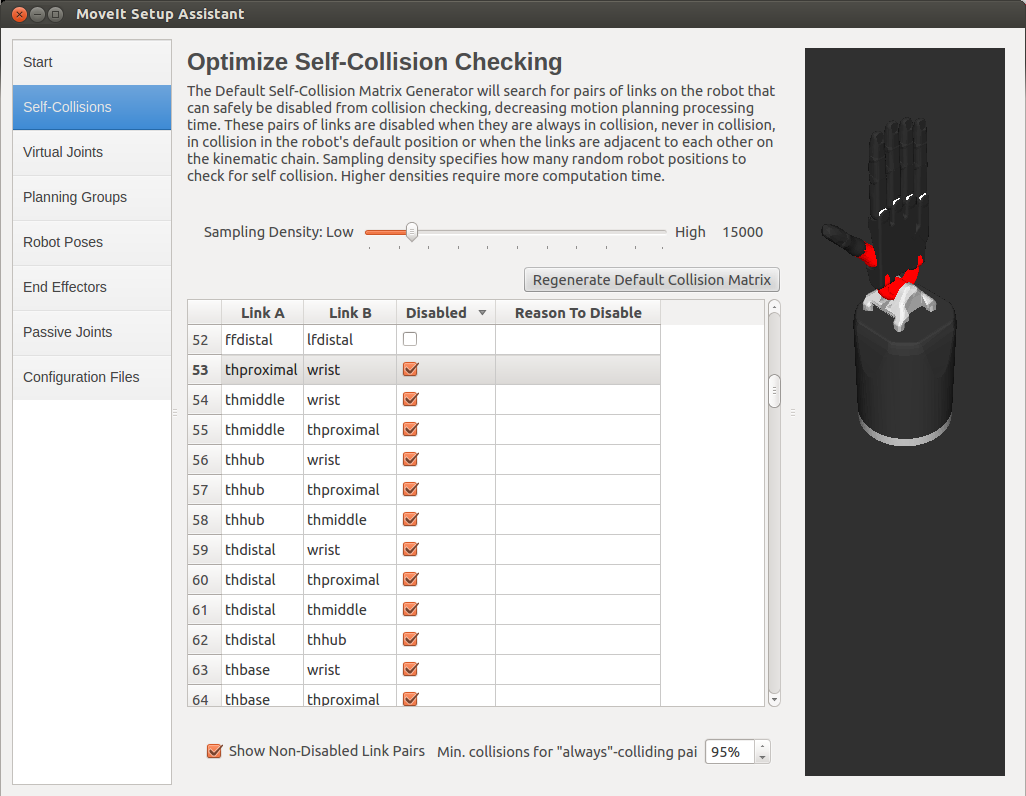Viewport: 1026px width, 796px height.
Task: Select row header 52
Action: (205, 340)
